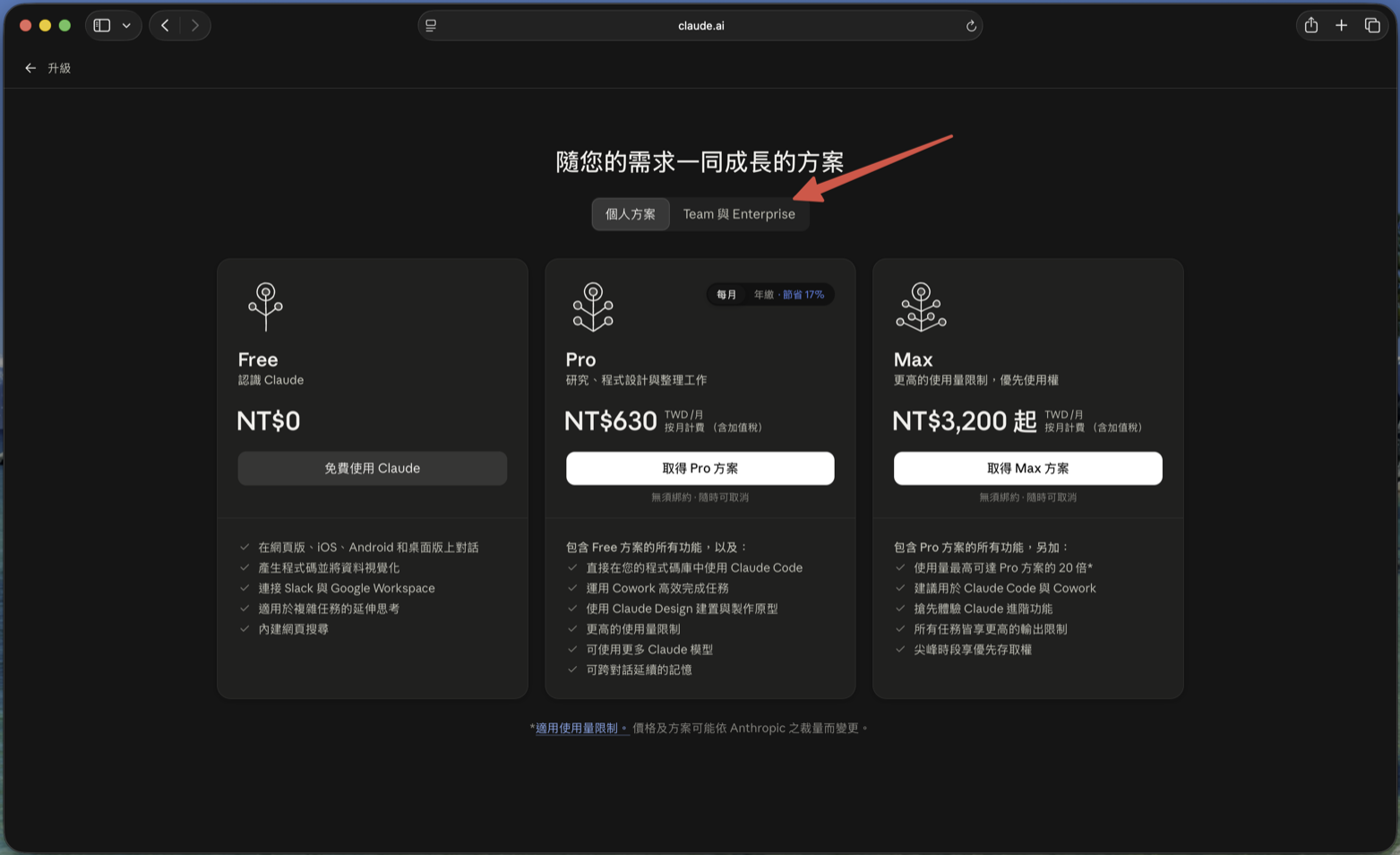
Task: Click the NT$3,200 起 price text
Action: [965, 420]
